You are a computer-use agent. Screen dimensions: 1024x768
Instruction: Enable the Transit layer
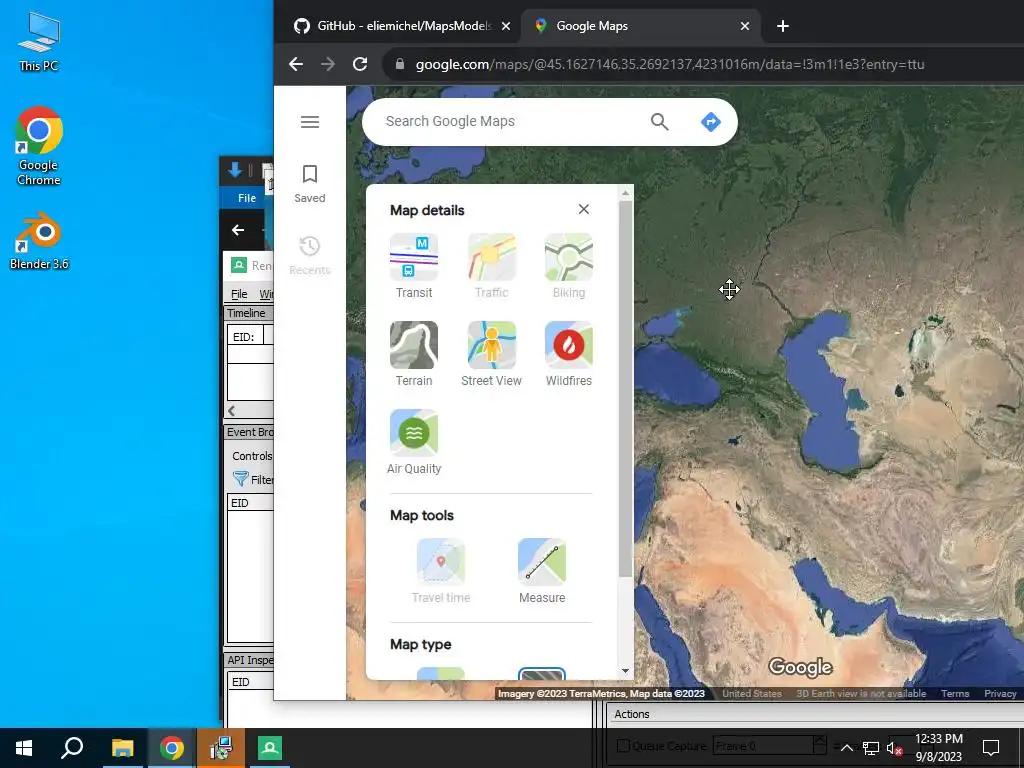(414, 266)
